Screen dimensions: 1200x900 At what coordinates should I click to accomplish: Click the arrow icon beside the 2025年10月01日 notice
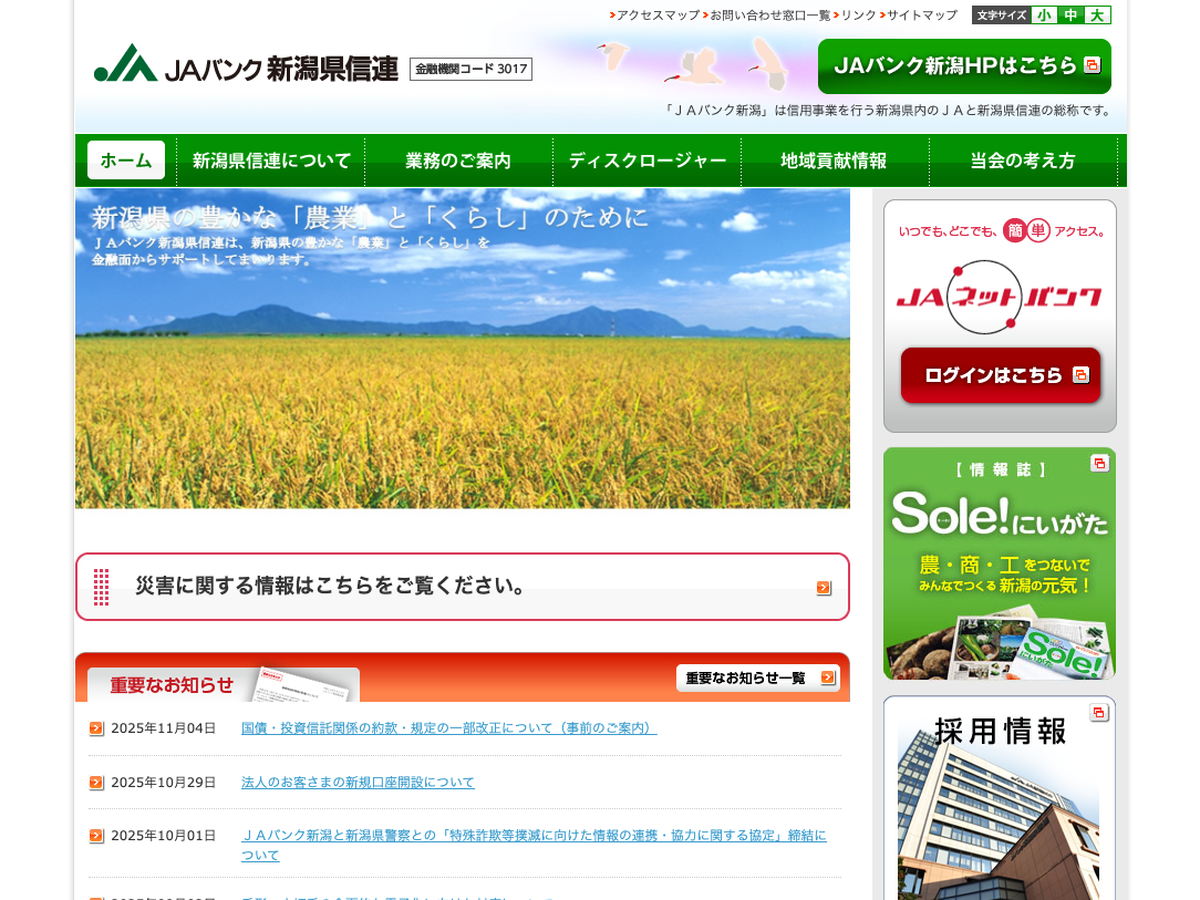96,836
